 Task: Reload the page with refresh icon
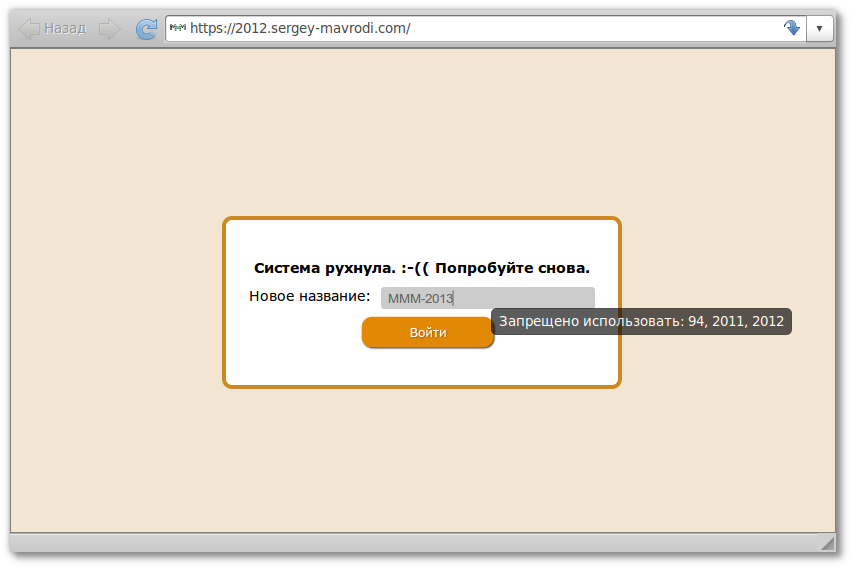[x=146, y=28]
